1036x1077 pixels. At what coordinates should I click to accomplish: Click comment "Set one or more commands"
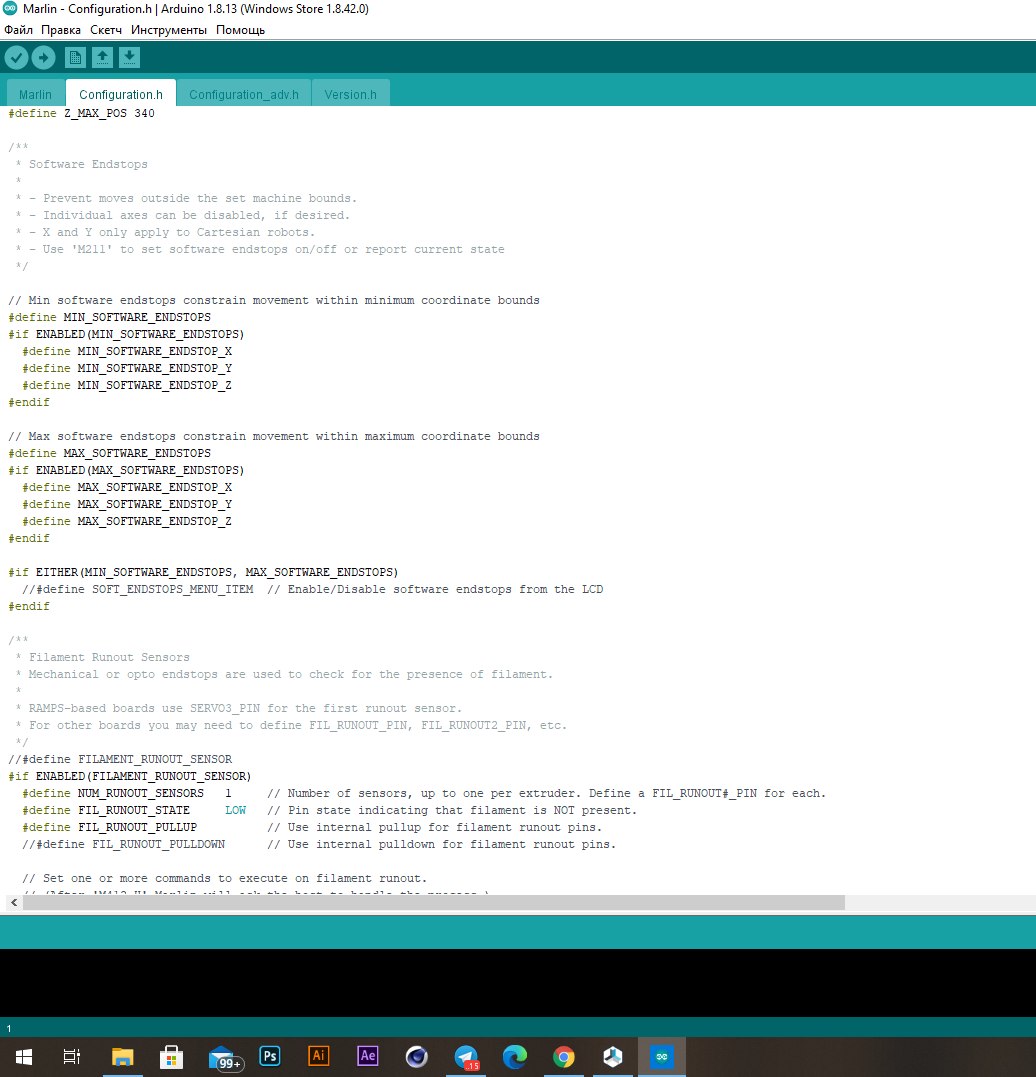click(x=224, y=878)
